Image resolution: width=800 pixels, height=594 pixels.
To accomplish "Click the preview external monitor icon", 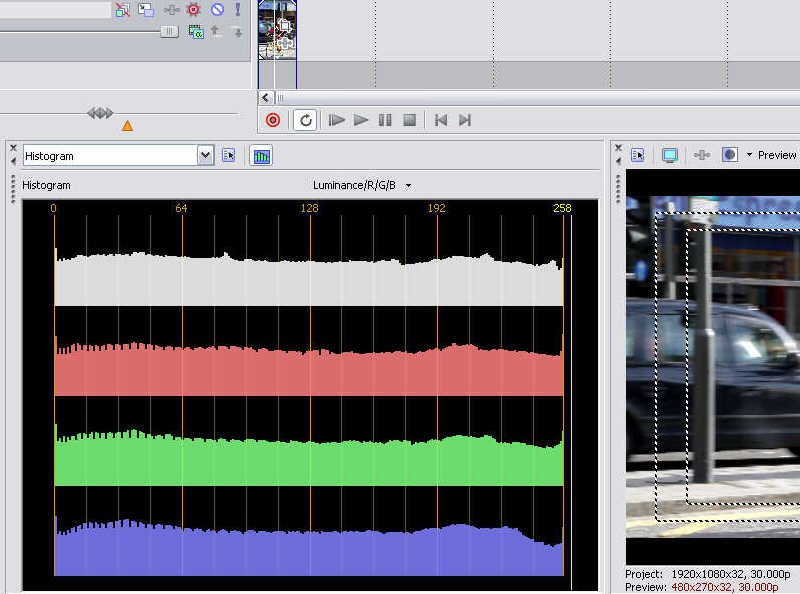I will coord(670,155).
